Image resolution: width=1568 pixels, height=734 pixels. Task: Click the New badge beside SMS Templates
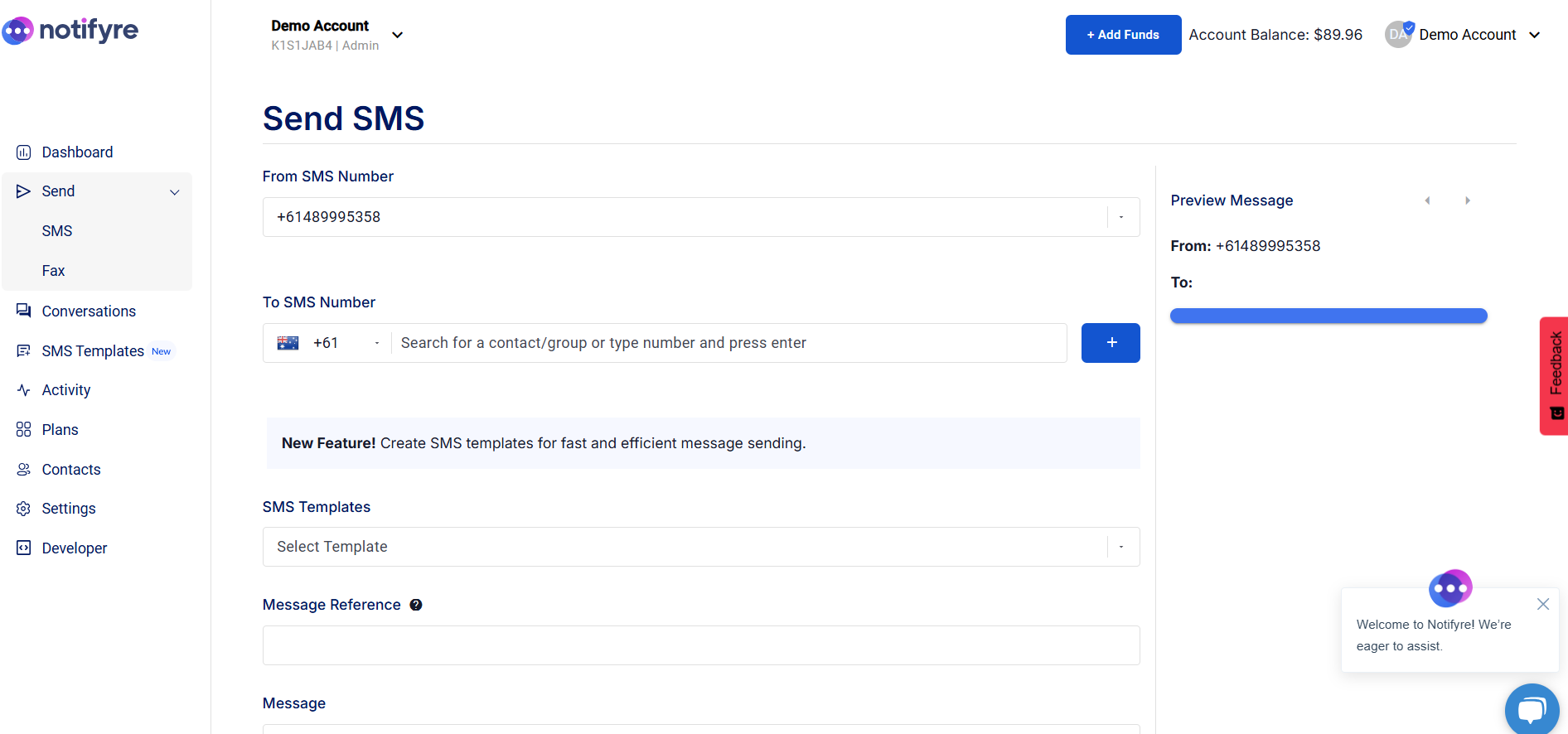[162, 351]
